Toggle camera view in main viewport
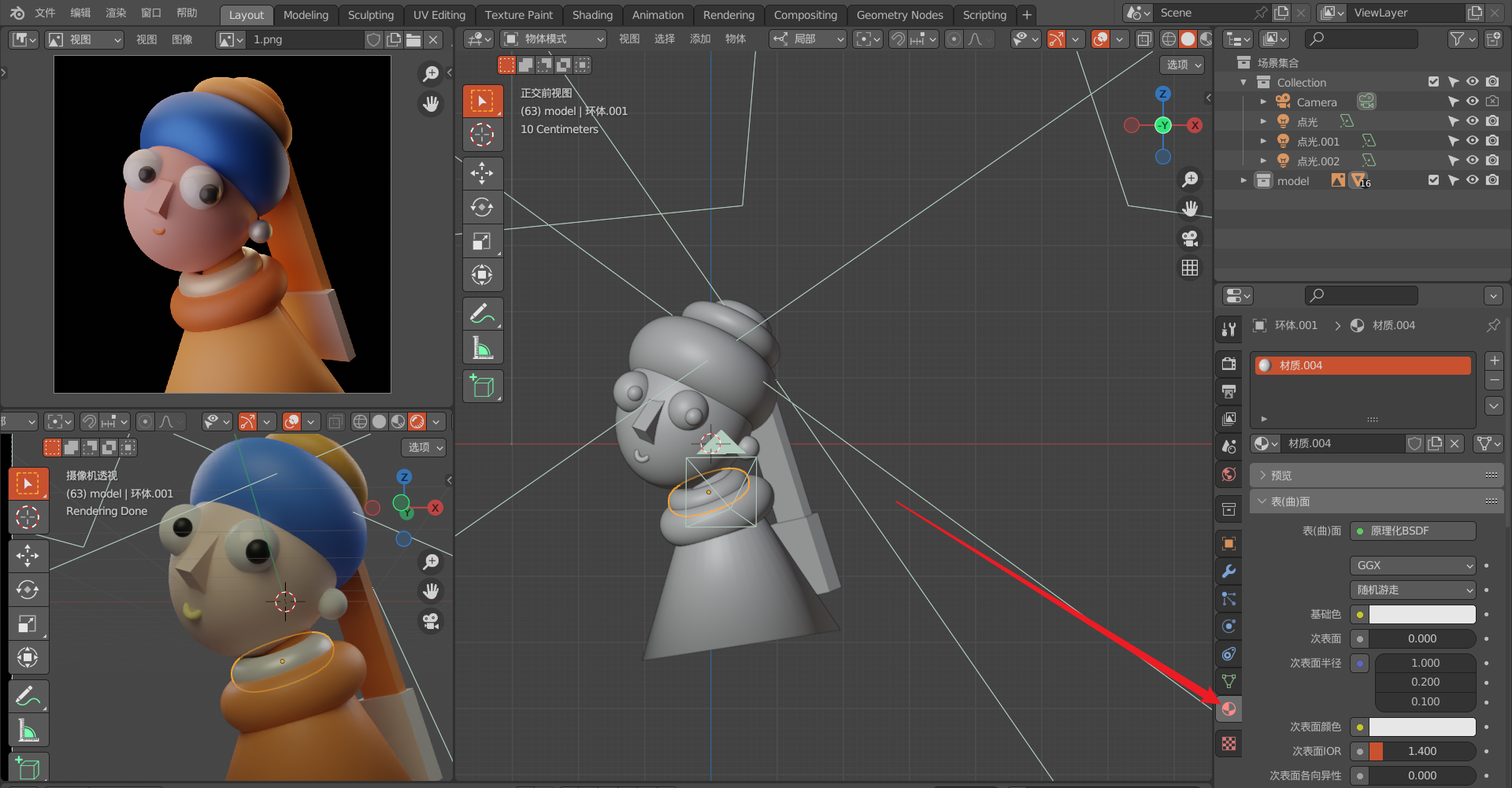 click(1190, 238)
